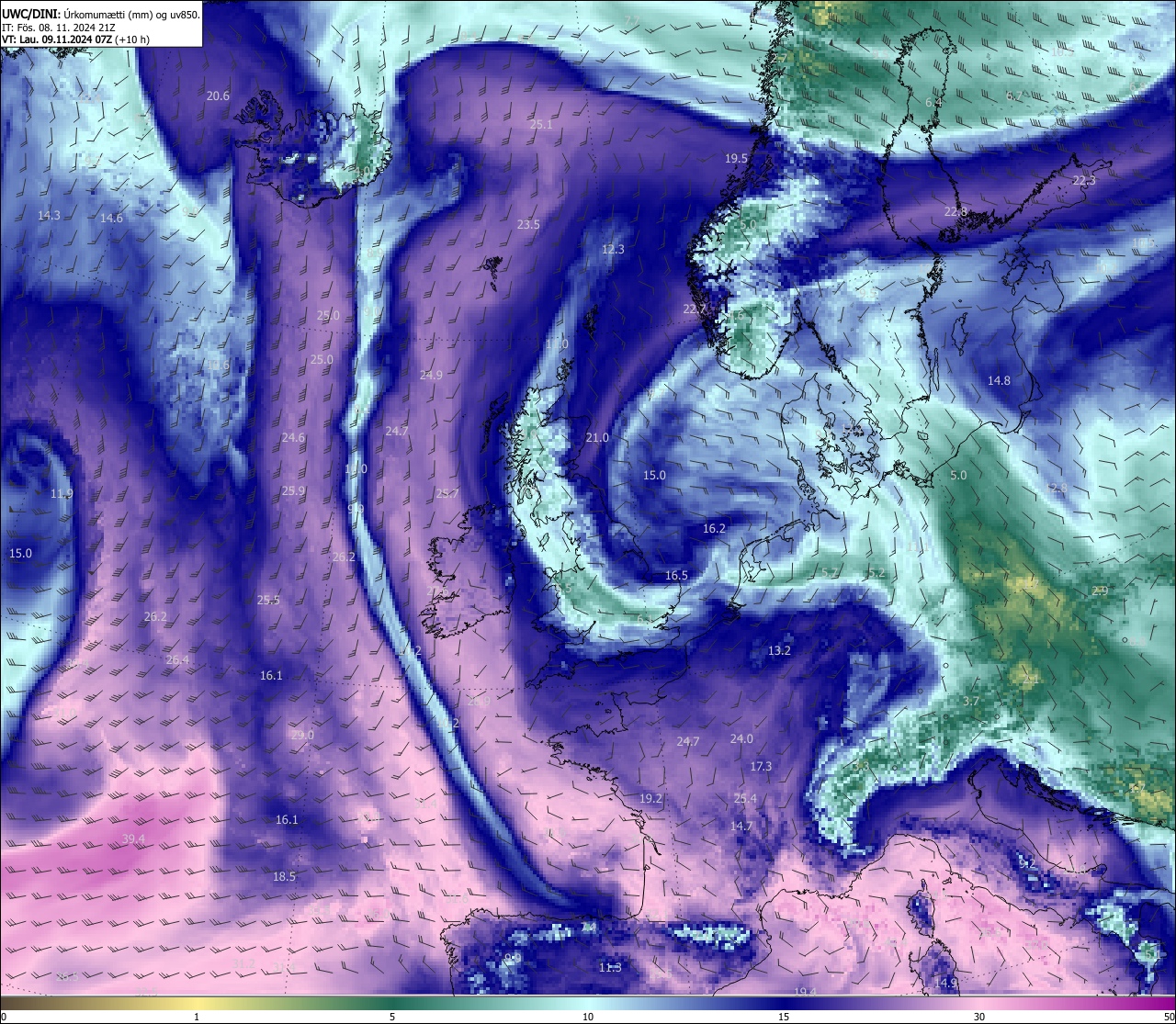Click the 16.2 value in the North Sea
Viewport: 1176px width, 1024px height.
(714, 528)
